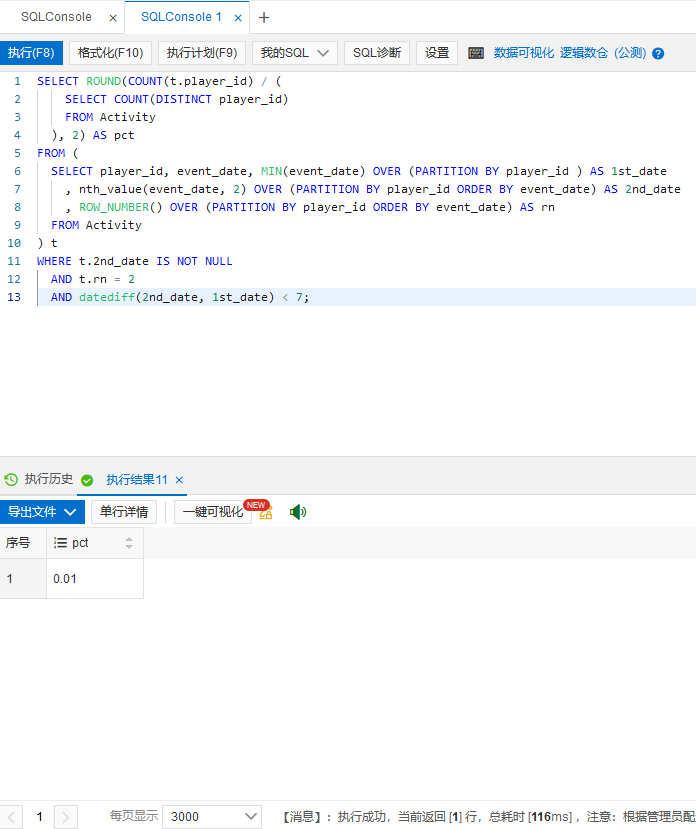Click the pct column list icon
Screen dimensions: 696x829
(x=60, y=543)
